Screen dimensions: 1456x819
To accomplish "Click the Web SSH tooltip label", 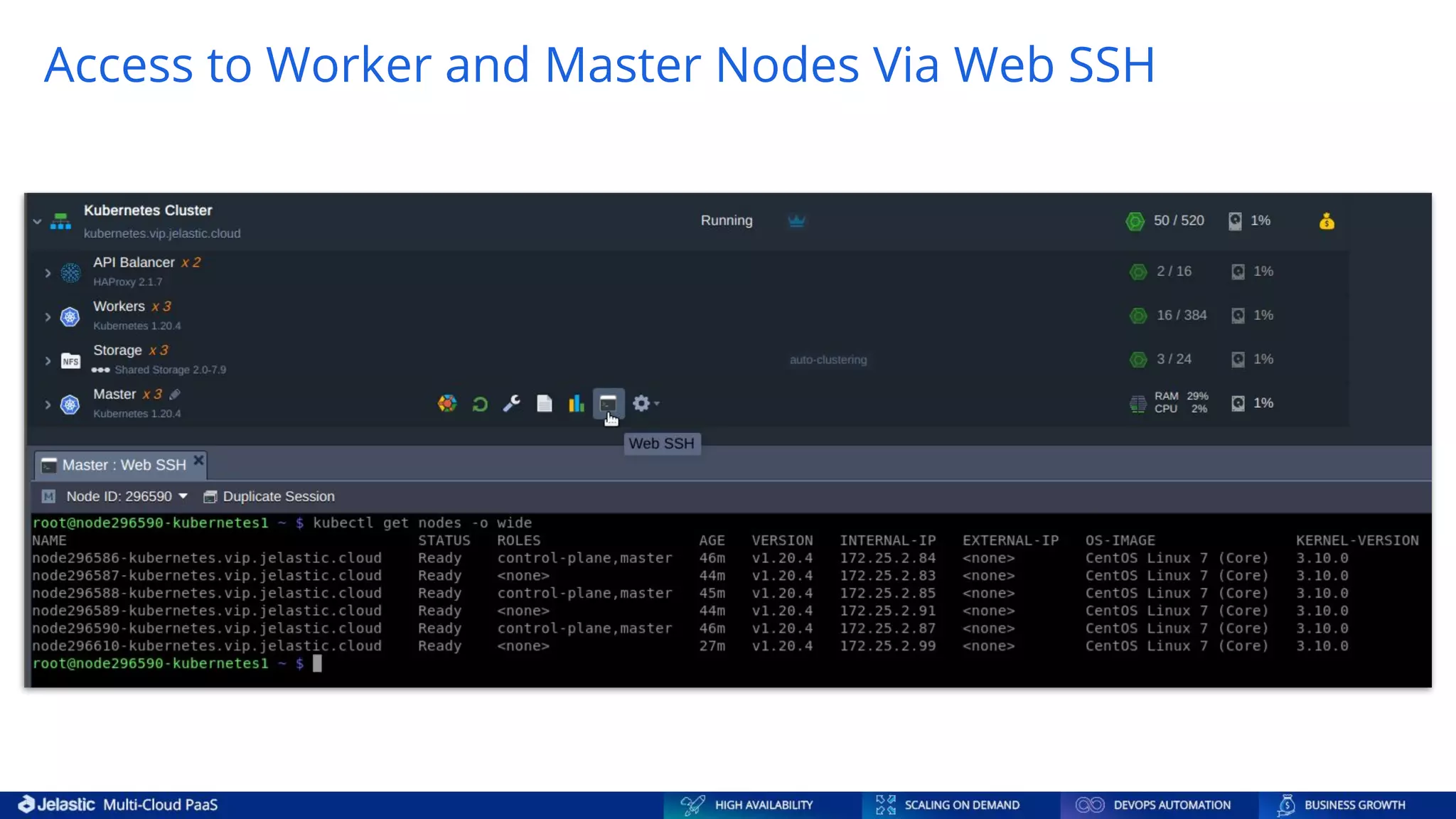I will point(662,444).
